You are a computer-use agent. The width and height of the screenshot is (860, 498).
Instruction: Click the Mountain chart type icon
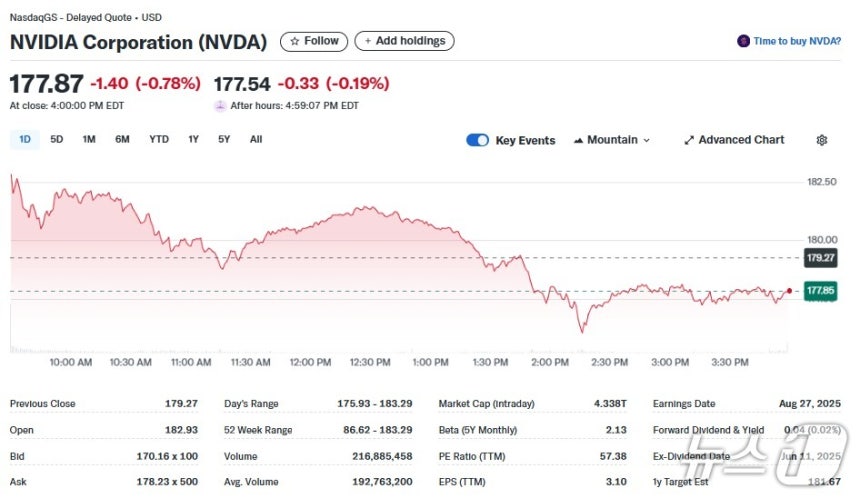pyautogui.click(x=578, y=140)
